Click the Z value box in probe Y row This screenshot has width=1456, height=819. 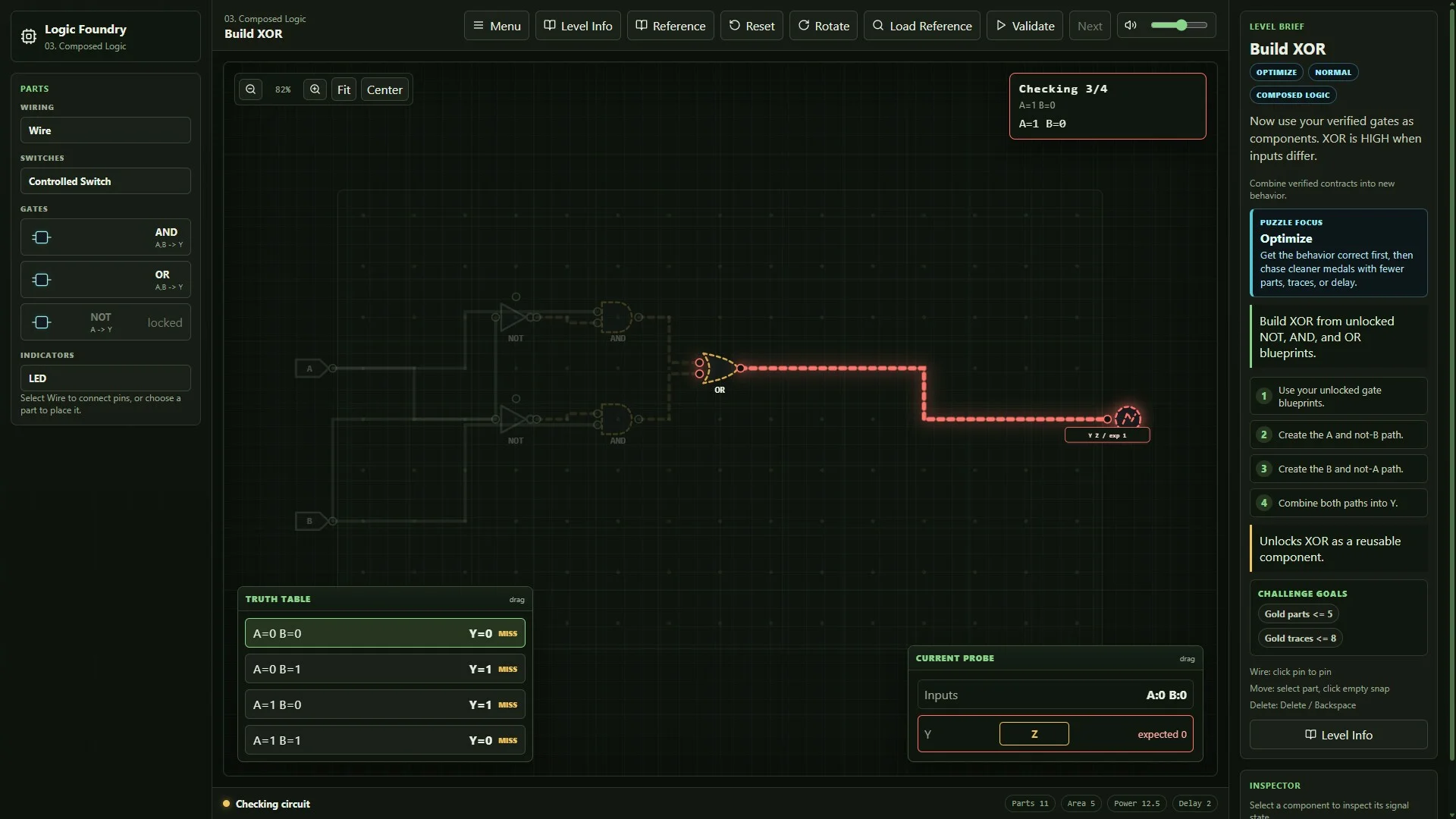pyautogui.click(x=1034, y=734)
